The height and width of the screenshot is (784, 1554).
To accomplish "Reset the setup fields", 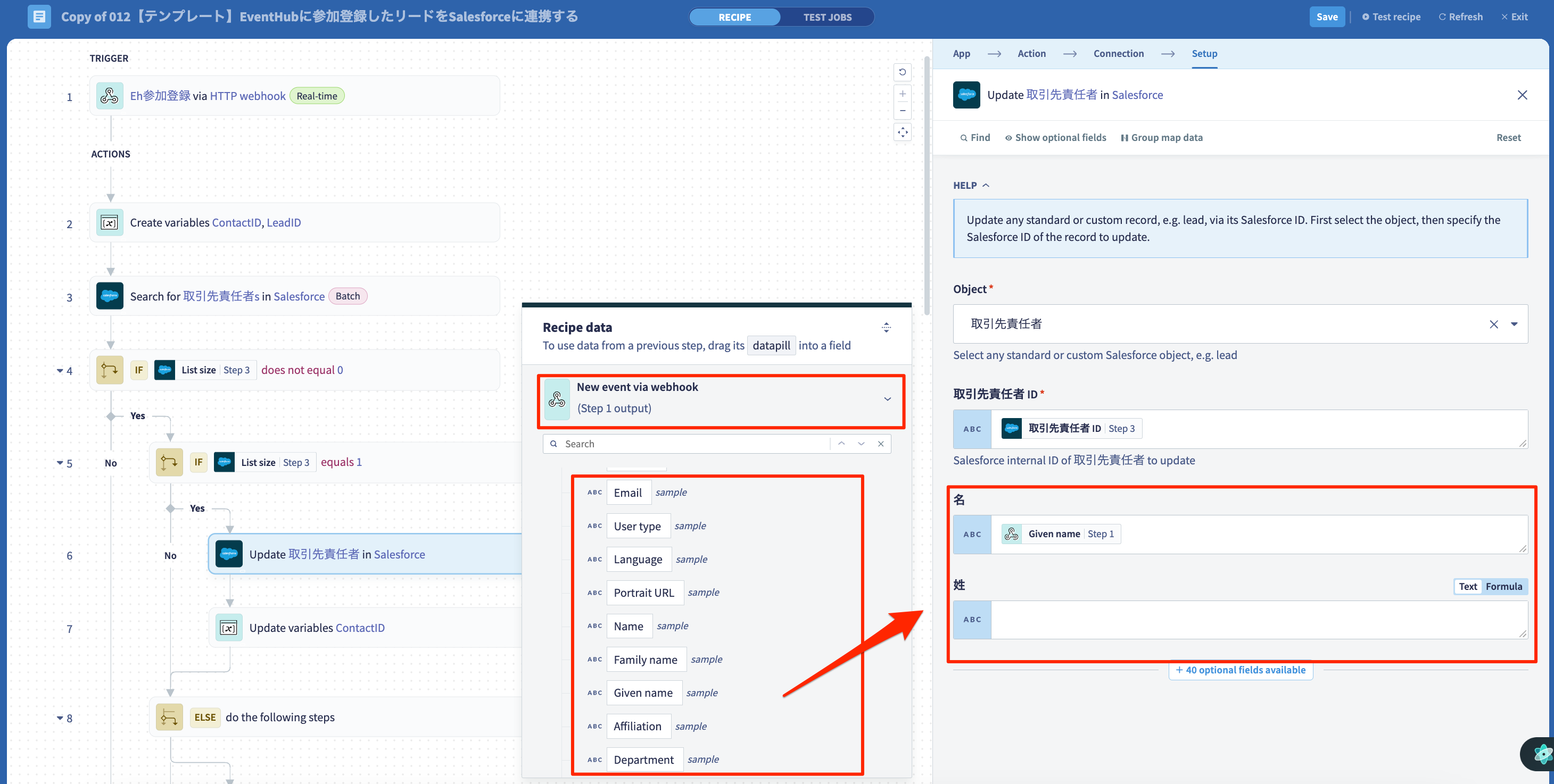I will 1508,138.
